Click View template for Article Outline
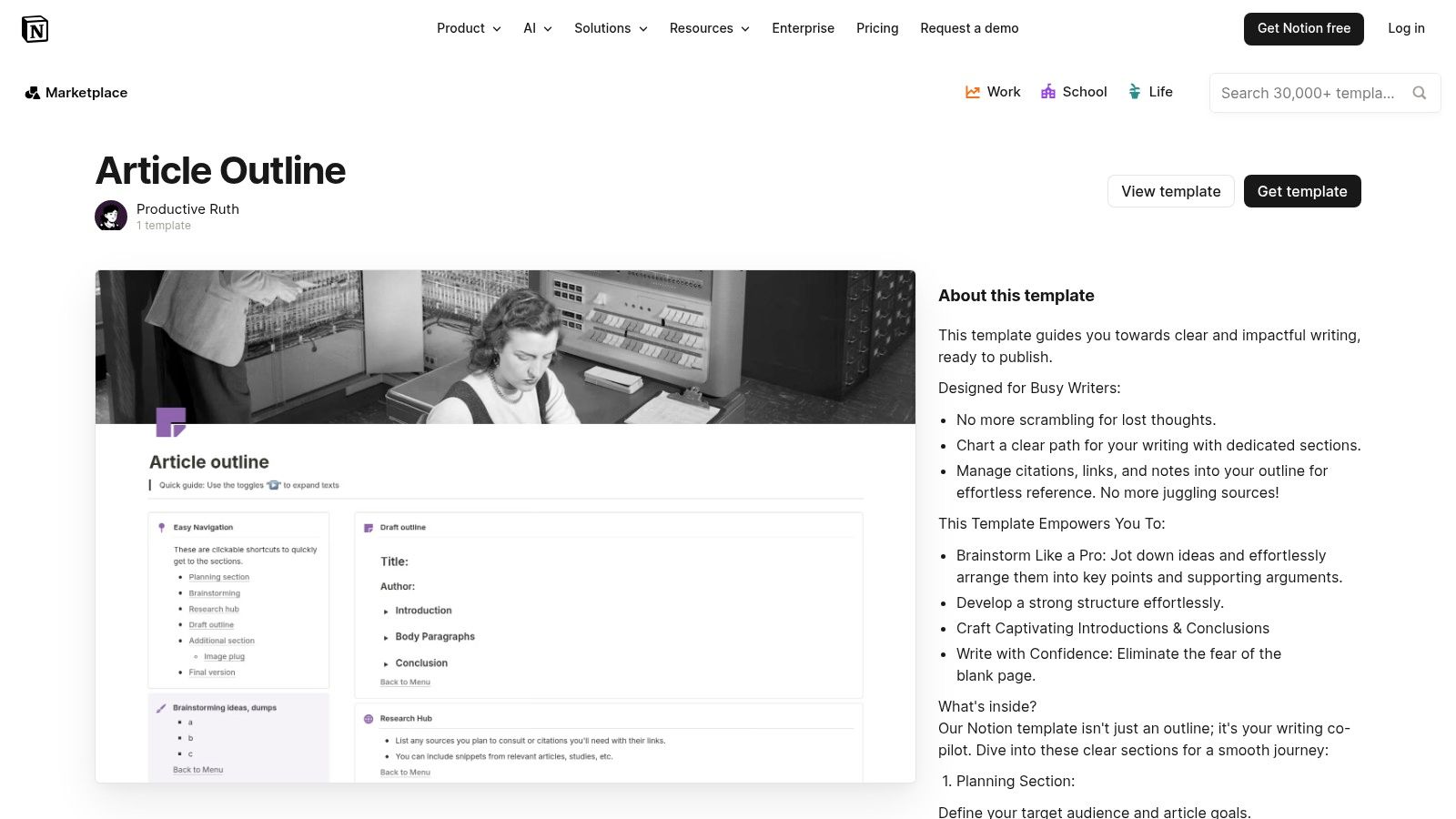The height and width of the screenshot is (819, 1456). coord(1170,191)
